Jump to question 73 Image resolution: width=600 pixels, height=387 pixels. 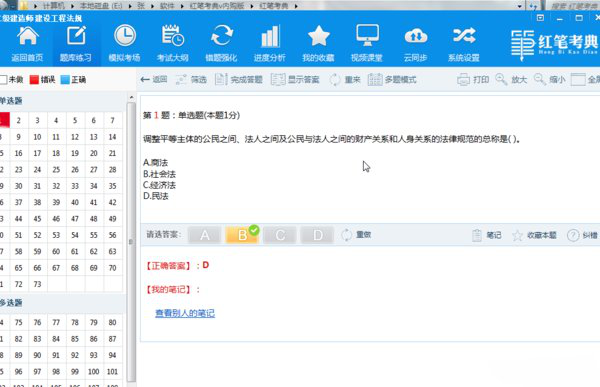[38, 284]
